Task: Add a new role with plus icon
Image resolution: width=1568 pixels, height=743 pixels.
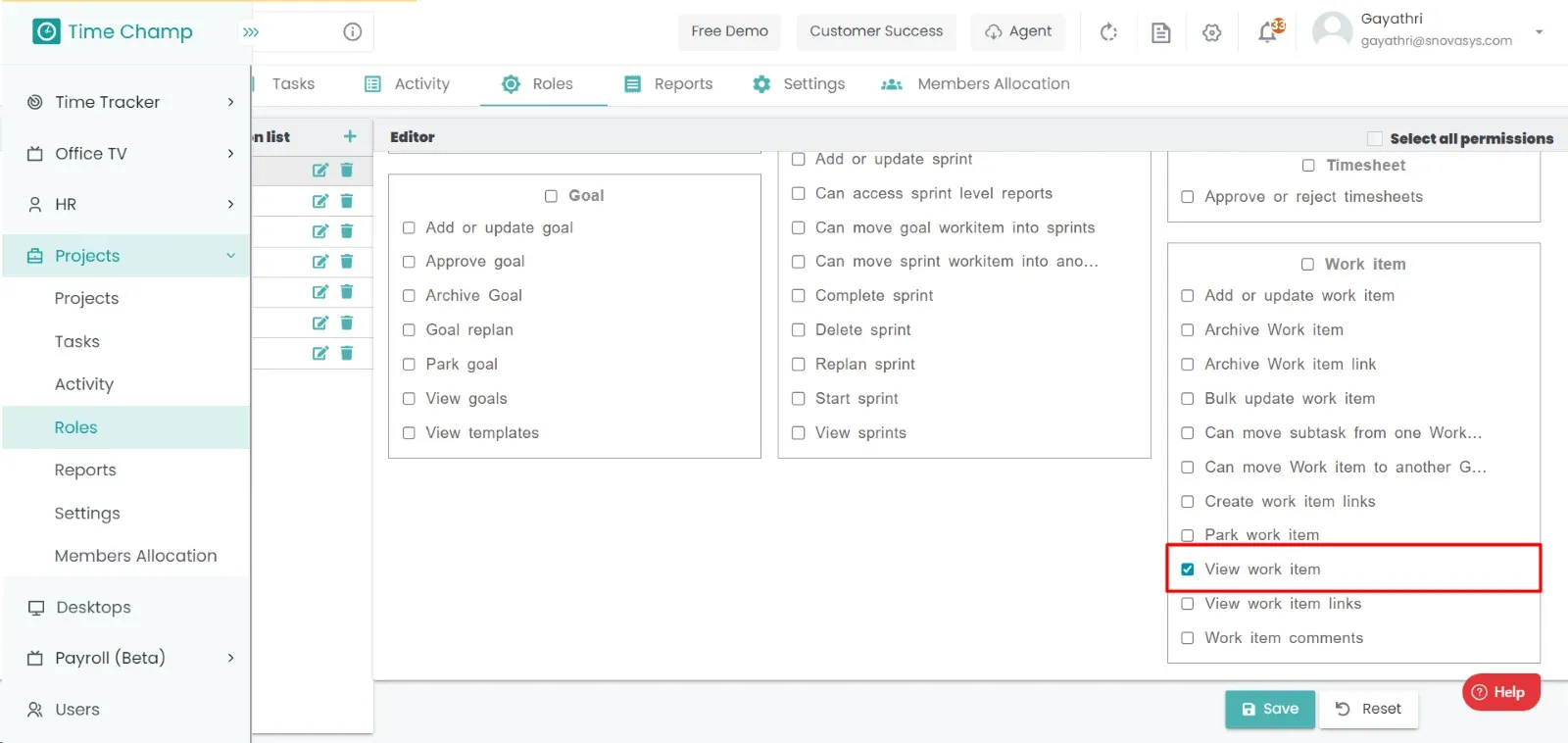Action: (x=350, y=136)
